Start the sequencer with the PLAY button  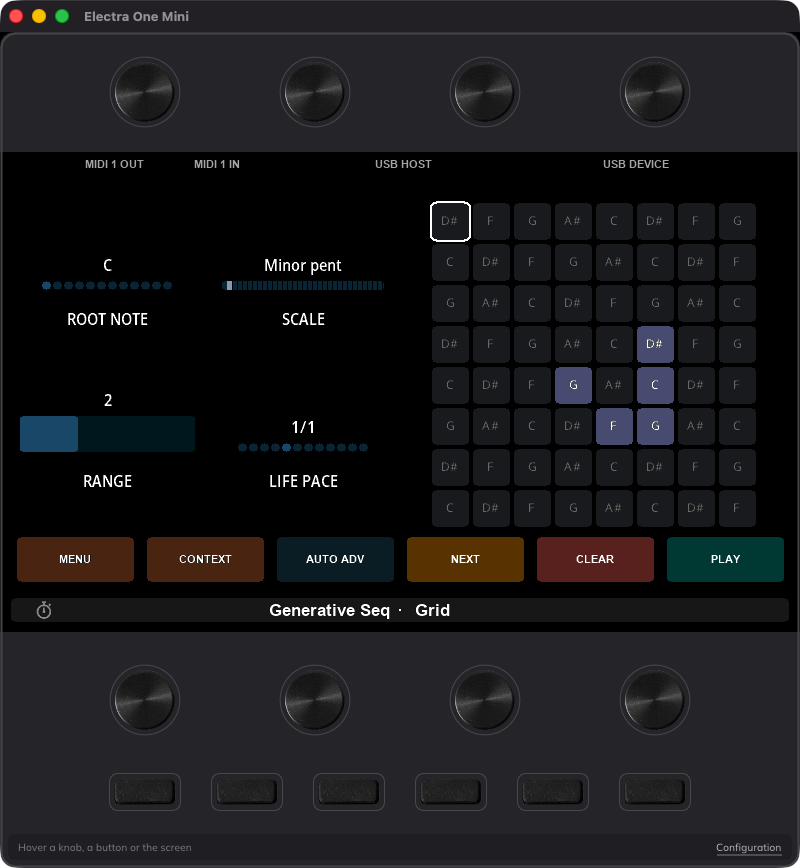[725, 559]
